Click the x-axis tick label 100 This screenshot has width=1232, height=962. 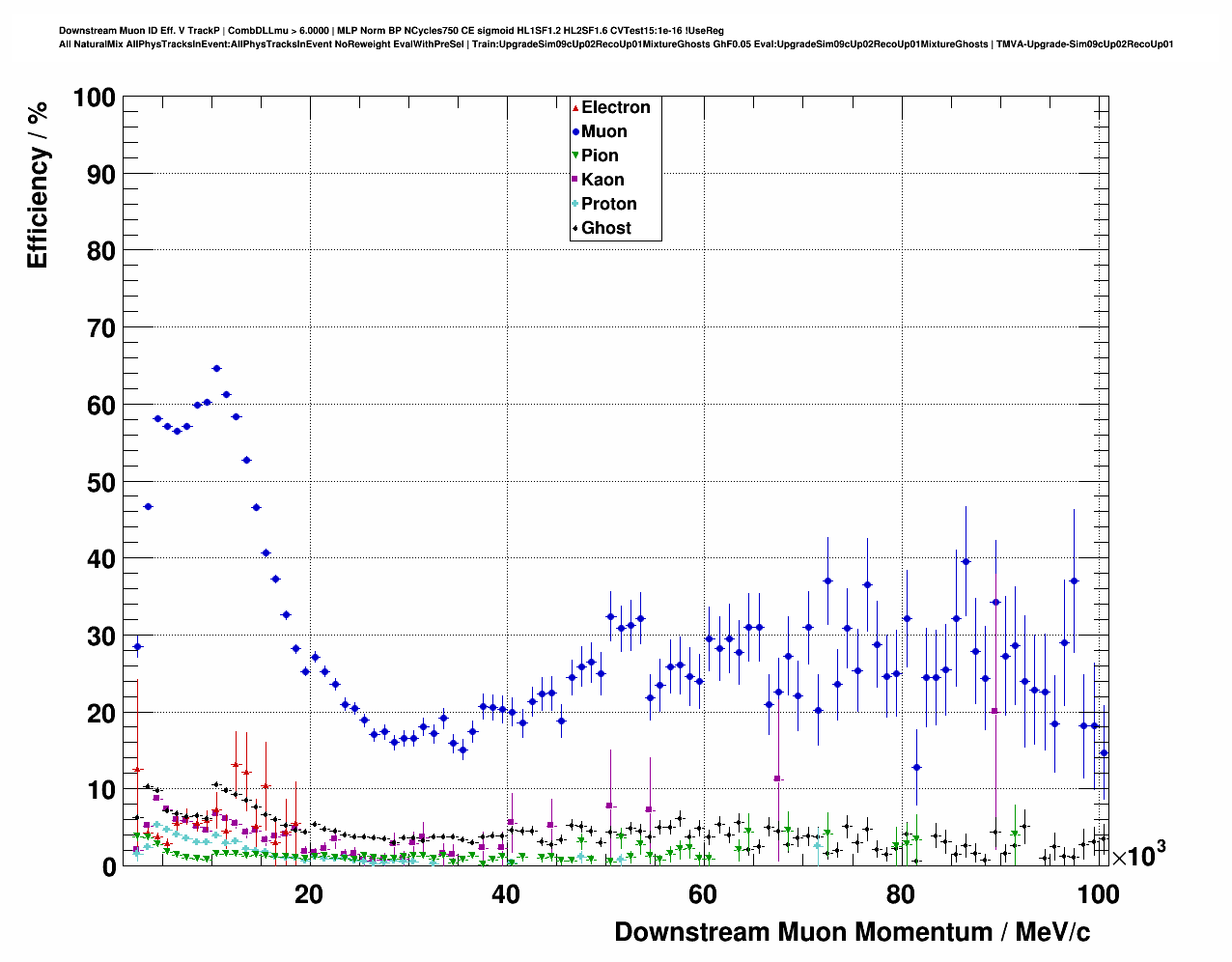1098,894
